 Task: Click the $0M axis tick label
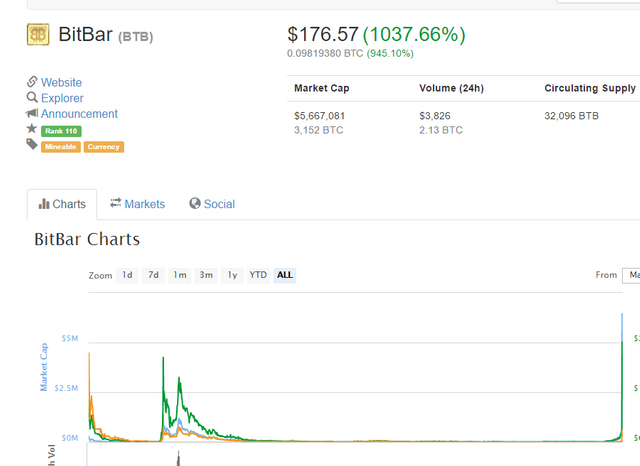click(70, 438)
